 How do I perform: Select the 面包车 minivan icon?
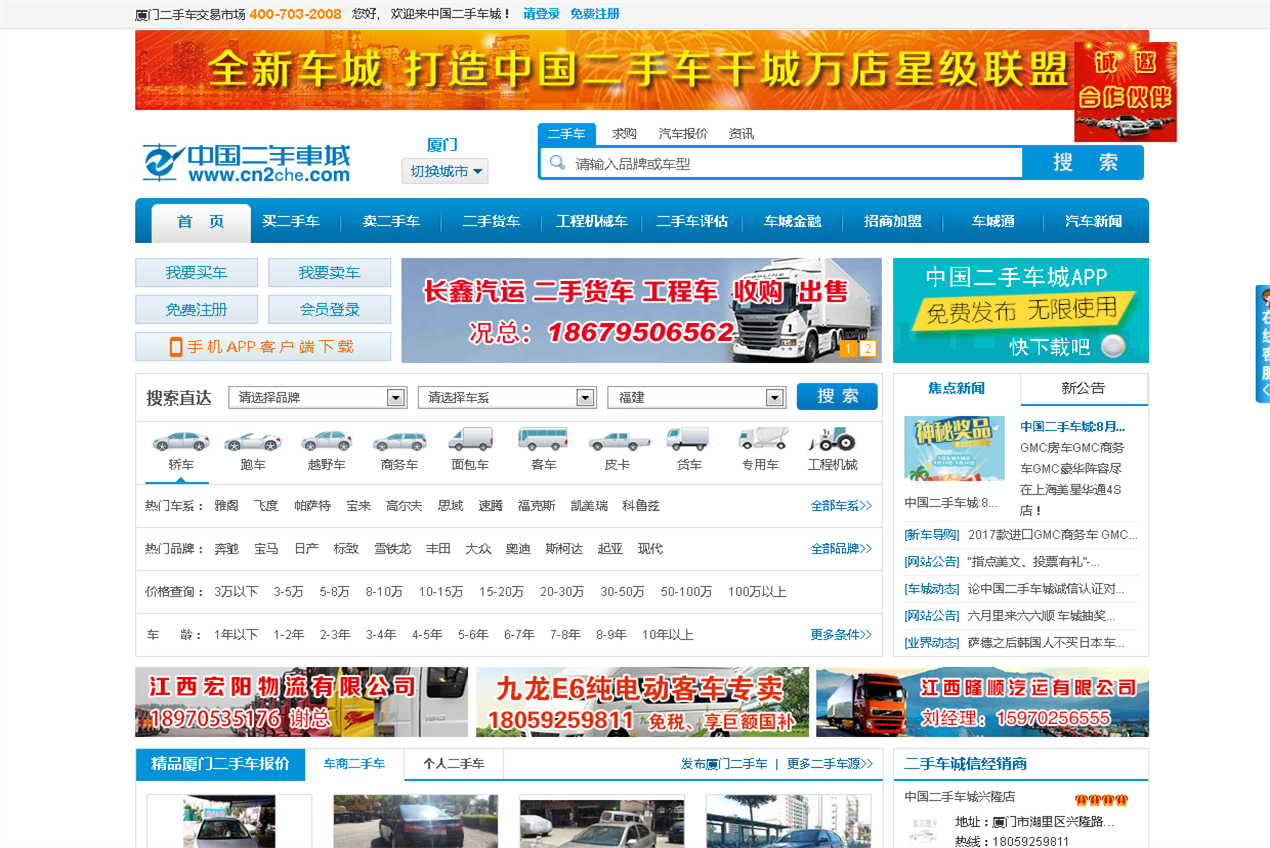click(470, 439)
